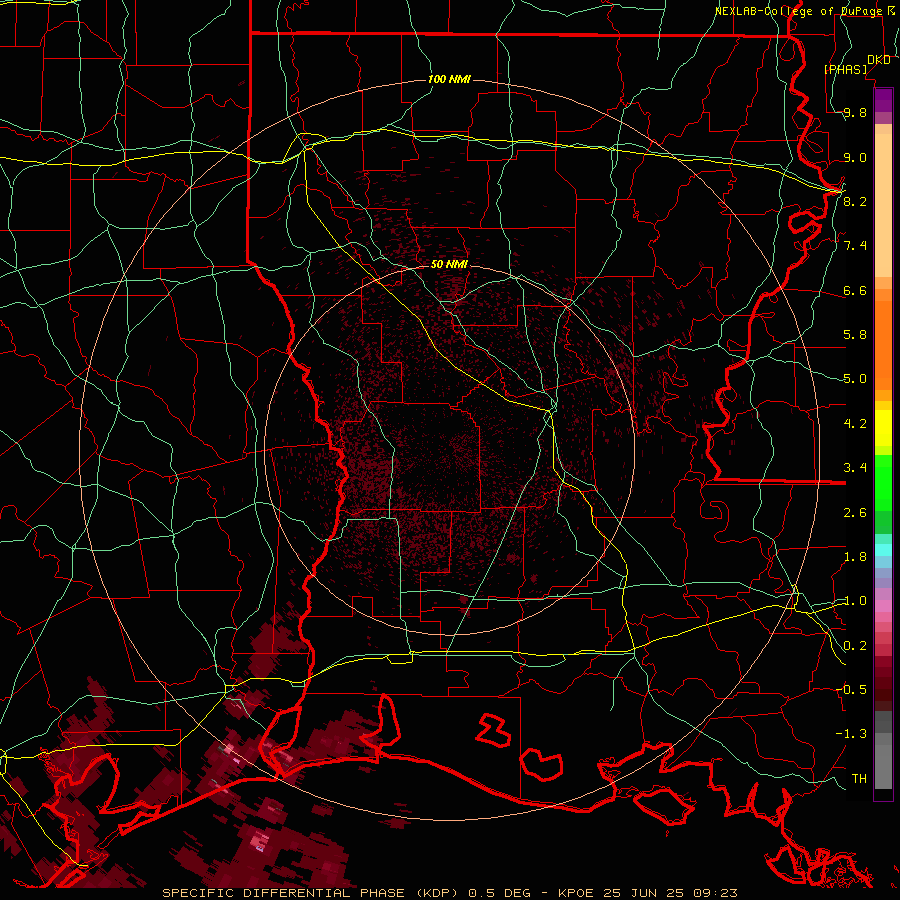The width and height of the screenshot is (900, 900).
Task: Click the 9.0 value on the color scale
Action: (855, 158)
